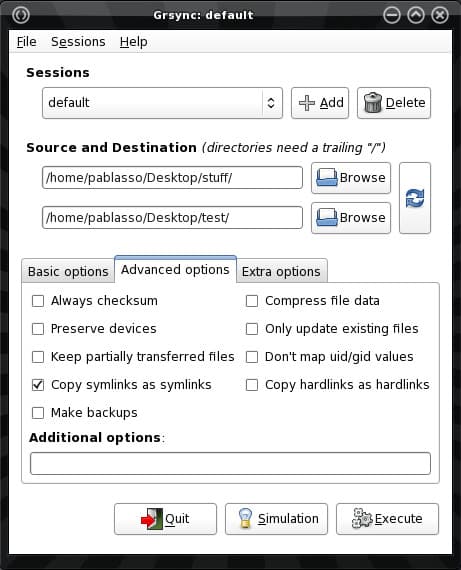Open the default sessions dropdown
The width and height of the screenshot is (461, 570).
(162, 103)
